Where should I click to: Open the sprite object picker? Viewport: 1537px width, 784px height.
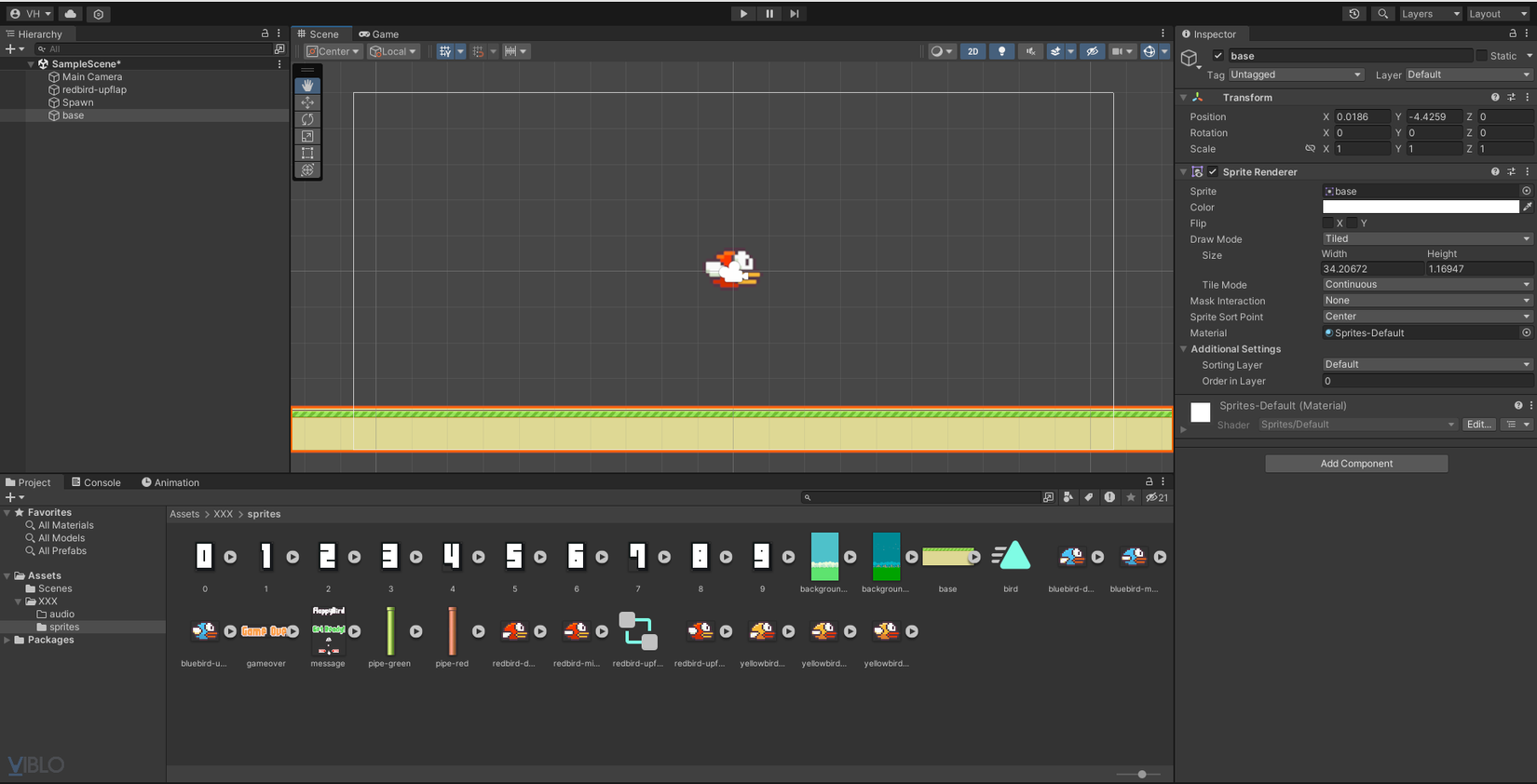click(1526, 191)
